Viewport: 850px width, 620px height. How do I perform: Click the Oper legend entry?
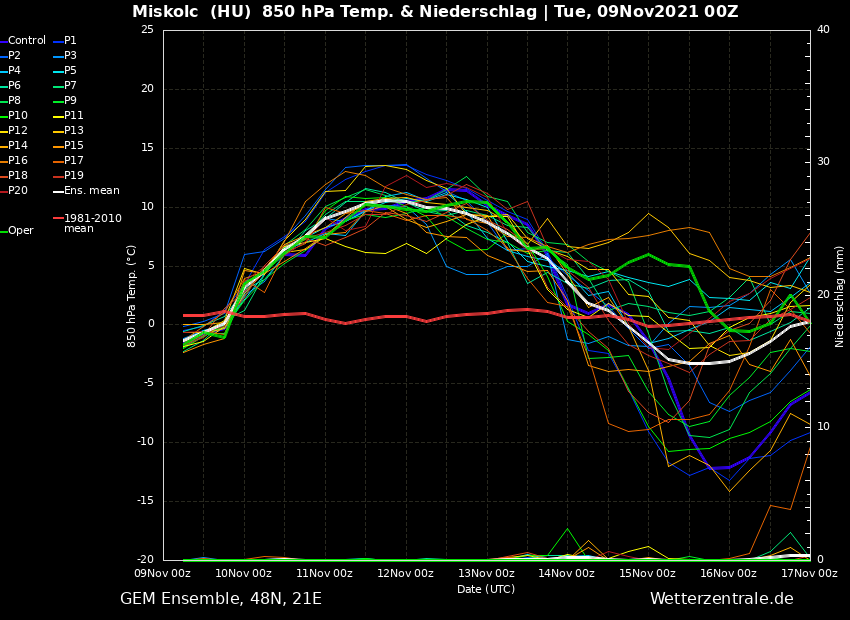point(21,231)
